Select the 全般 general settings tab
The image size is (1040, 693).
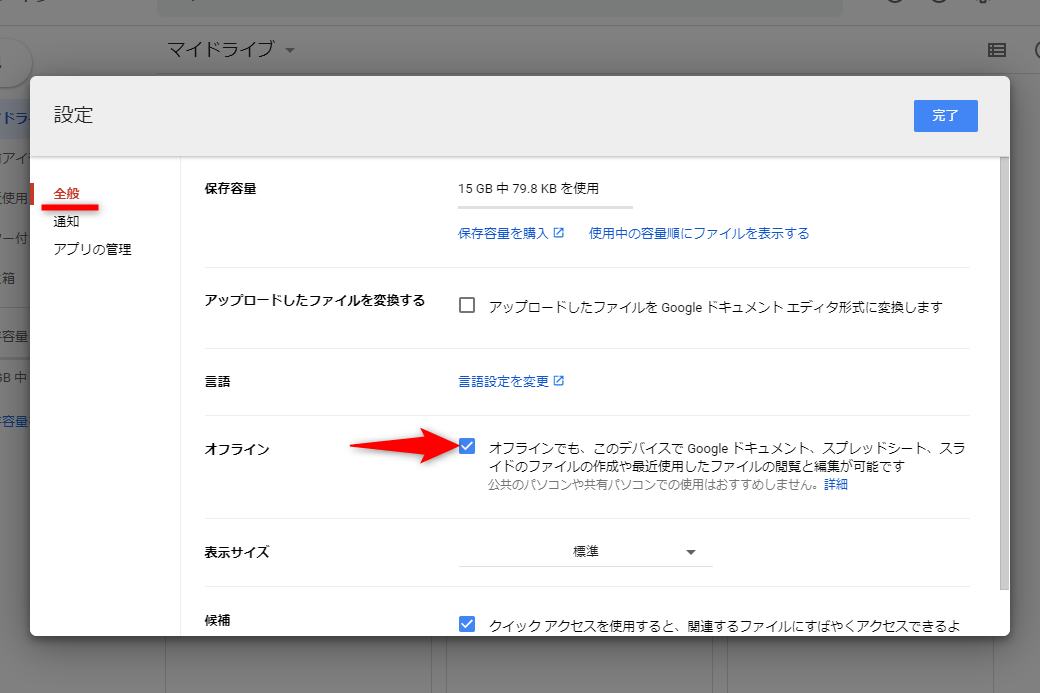tap(65, 193)
